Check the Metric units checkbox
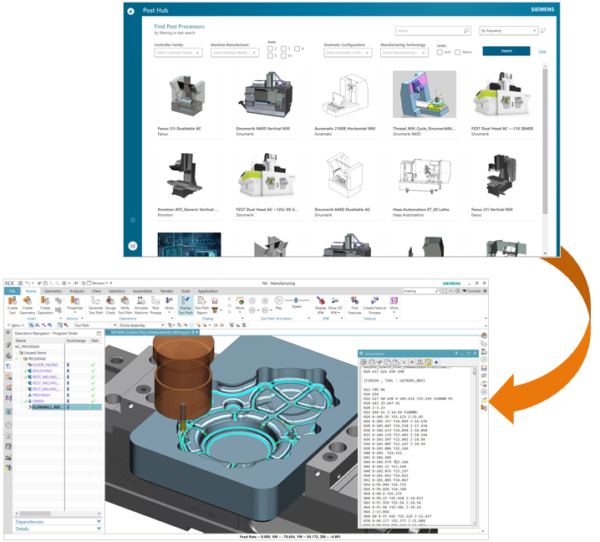This screenshot has height=542, width=600. [458, 52]
